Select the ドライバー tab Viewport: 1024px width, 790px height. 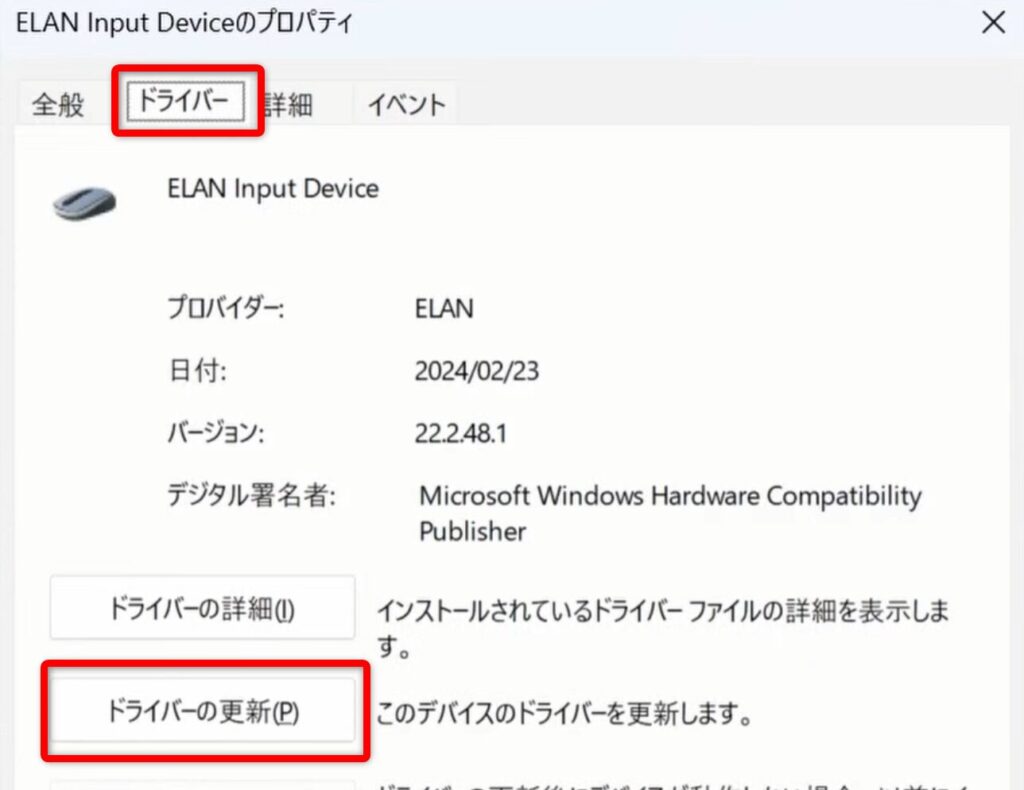pyautogui.click(x=187, y=101)
